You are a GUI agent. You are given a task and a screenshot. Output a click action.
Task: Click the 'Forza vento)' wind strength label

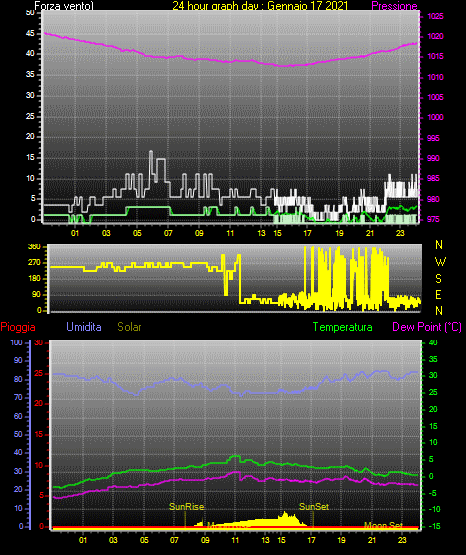point(64,6)
